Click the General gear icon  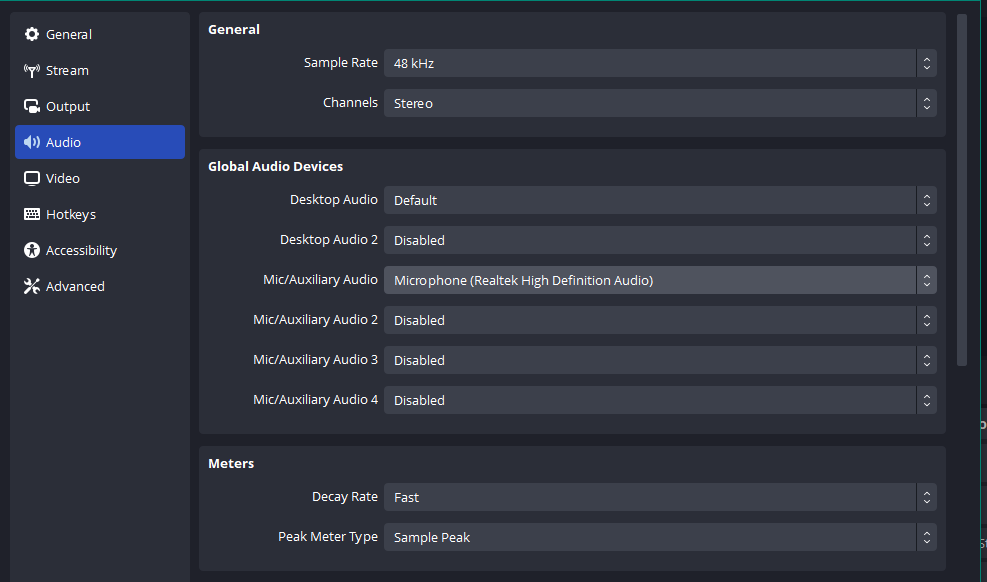[x=31, y=34]
